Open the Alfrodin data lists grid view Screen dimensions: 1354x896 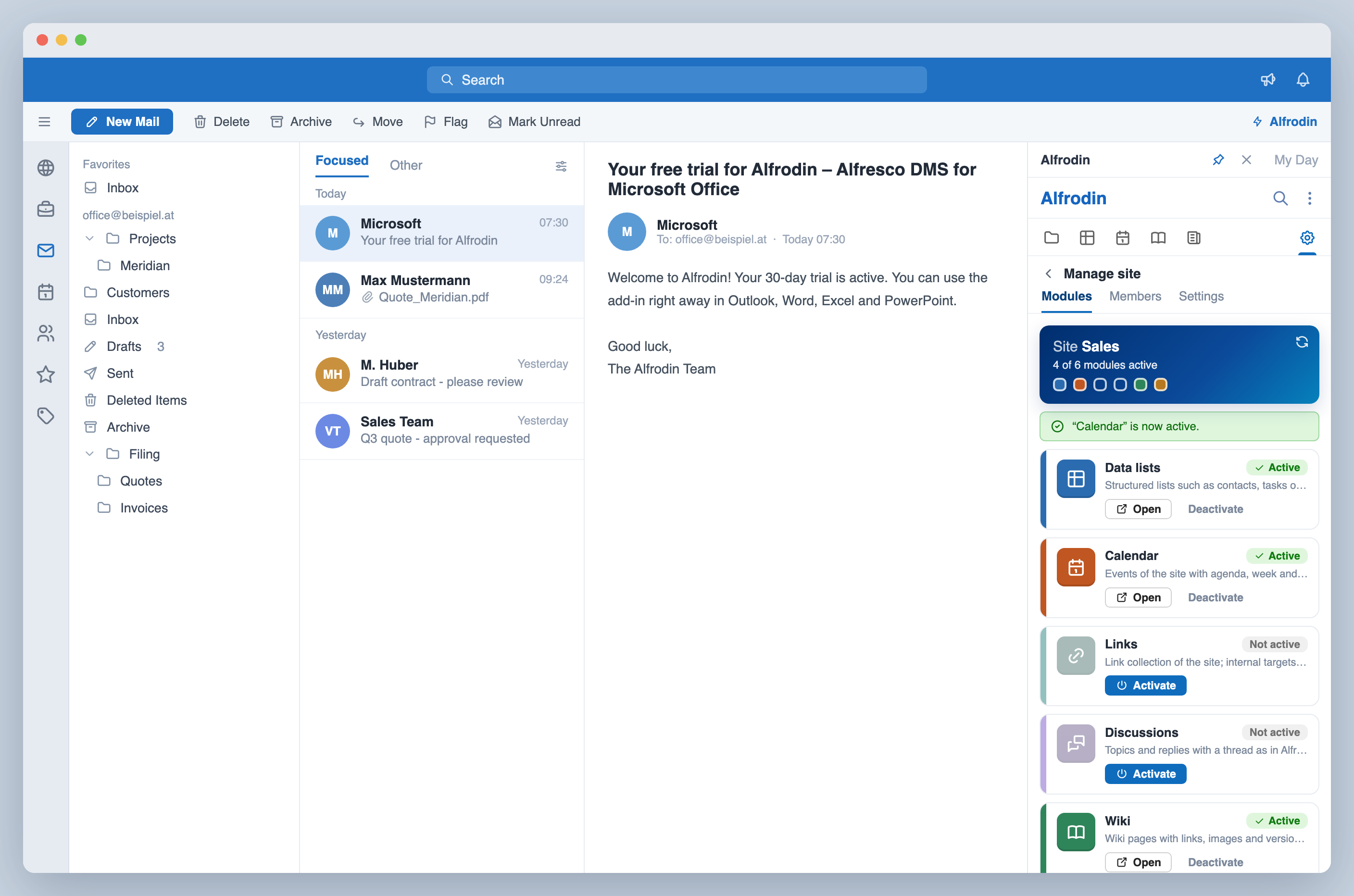1087,238
